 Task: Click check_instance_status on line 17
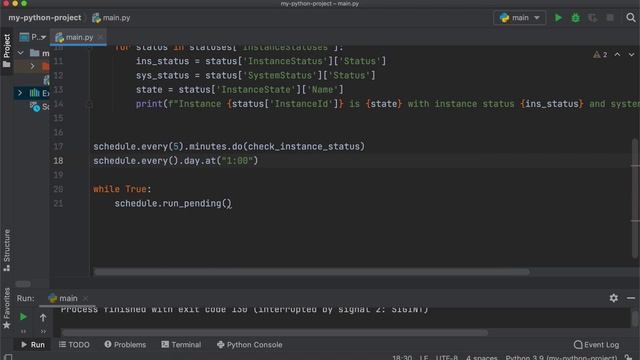coord(304,147)
